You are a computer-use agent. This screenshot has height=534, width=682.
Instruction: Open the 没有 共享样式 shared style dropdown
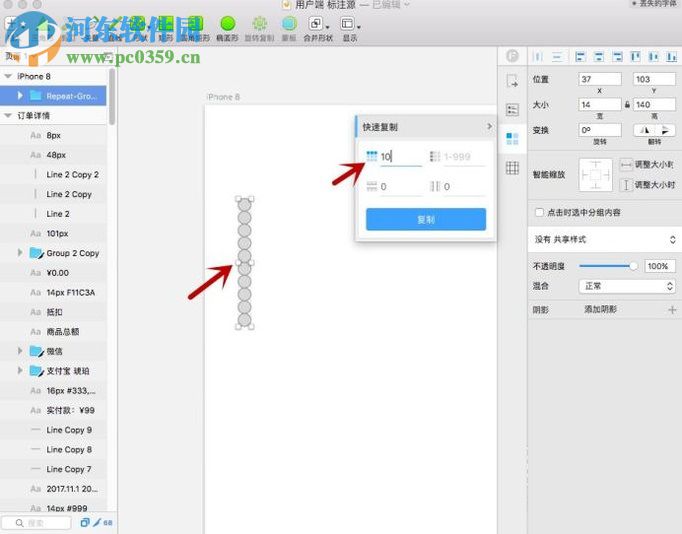pos(605,239)
